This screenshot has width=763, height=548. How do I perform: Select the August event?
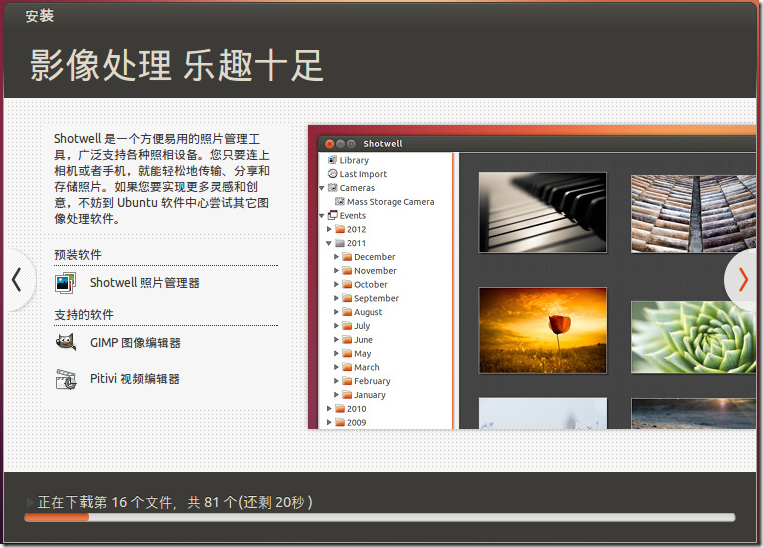click(368, 312)
